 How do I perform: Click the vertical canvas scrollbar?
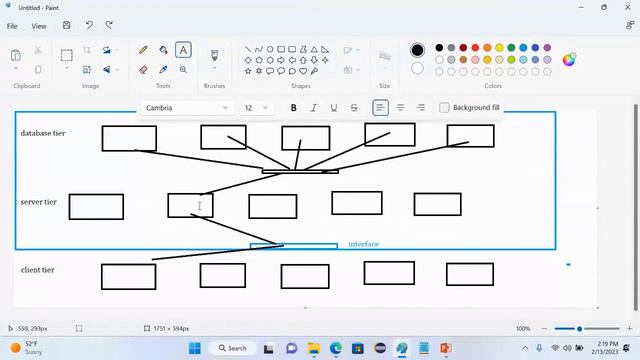pyautogui.click(x=636, y=207)
